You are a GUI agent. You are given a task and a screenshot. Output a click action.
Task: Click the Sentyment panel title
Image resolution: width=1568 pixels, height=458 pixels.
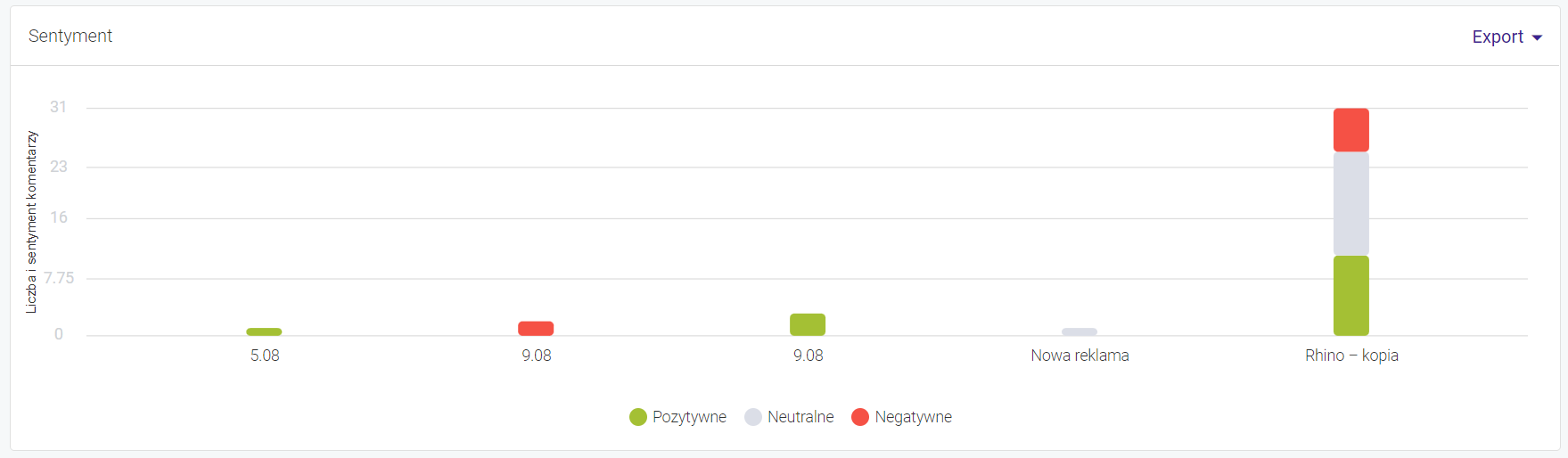point(70,36)
